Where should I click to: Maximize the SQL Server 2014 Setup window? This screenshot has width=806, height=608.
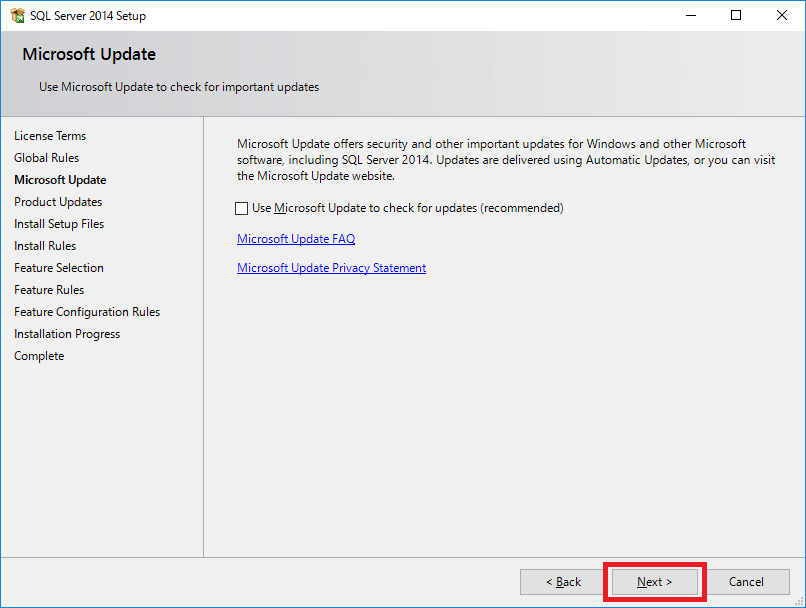coord(736,15)
